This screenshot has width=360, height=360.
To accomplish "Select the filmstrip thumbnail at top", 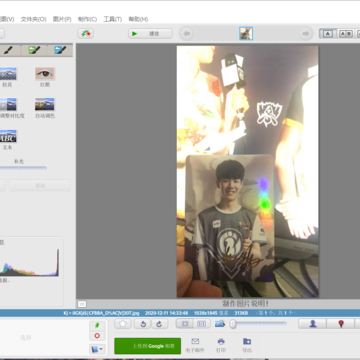I will [246, 34].
